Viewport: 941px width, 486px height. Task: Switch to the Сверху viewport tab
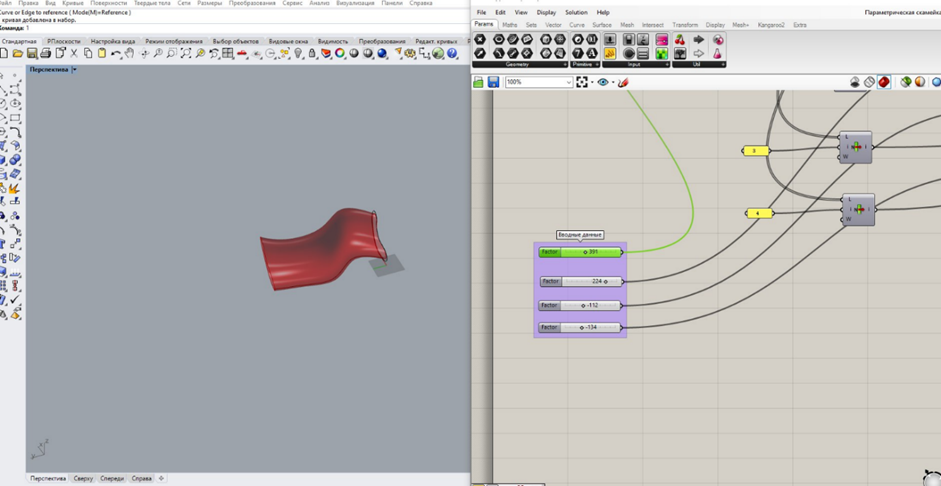coord(83,478)
